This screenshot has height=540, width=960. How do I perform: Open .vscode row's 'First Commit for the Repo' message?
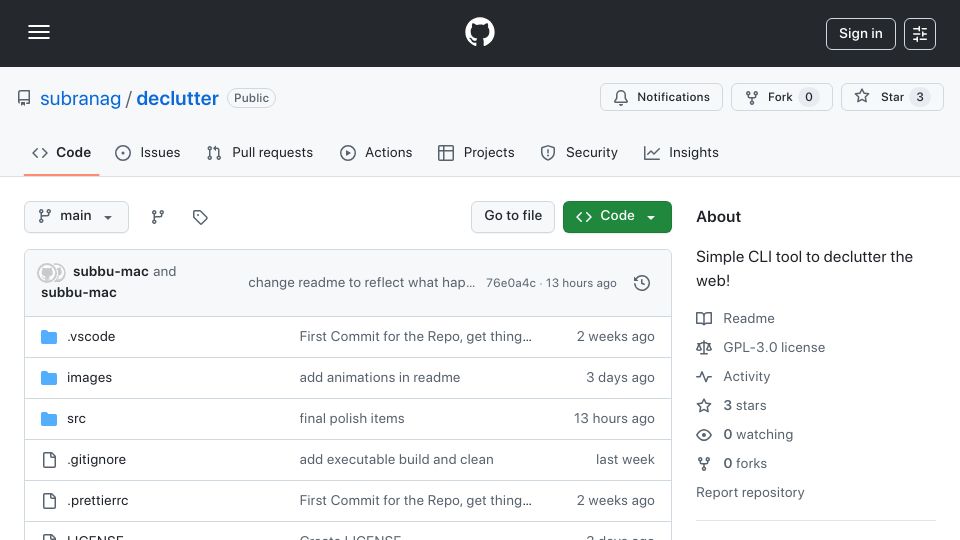[415, 337]
